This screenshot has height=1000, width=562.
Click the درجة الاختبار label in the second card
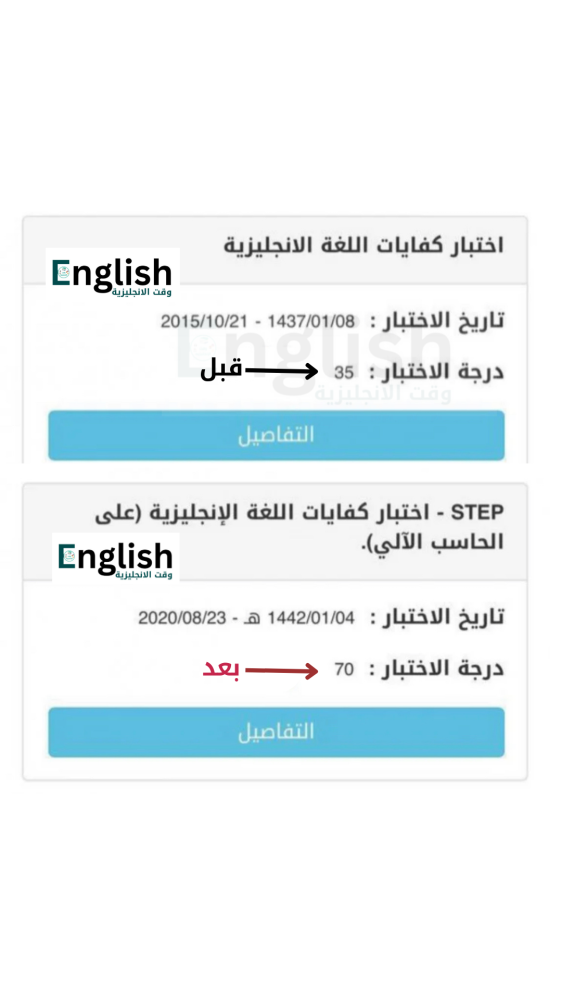[438, 668]
